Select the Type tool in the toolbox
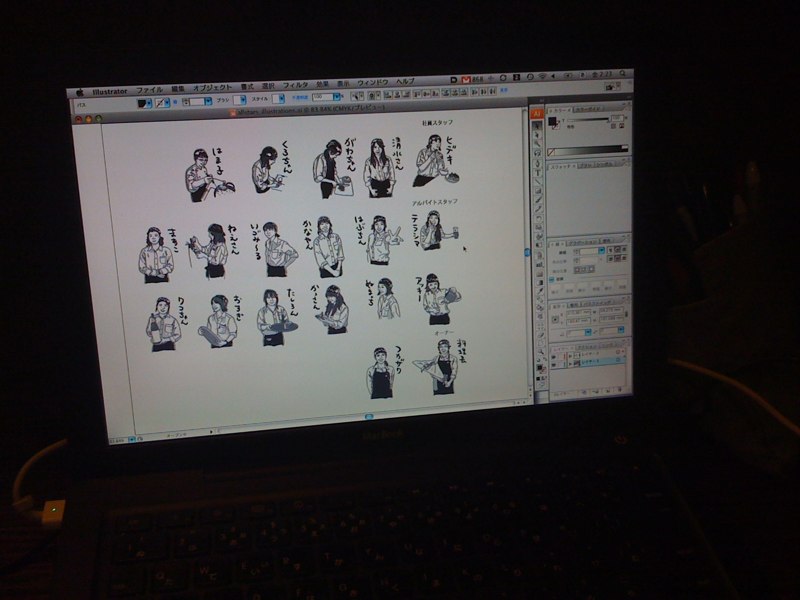 point(537,172)
